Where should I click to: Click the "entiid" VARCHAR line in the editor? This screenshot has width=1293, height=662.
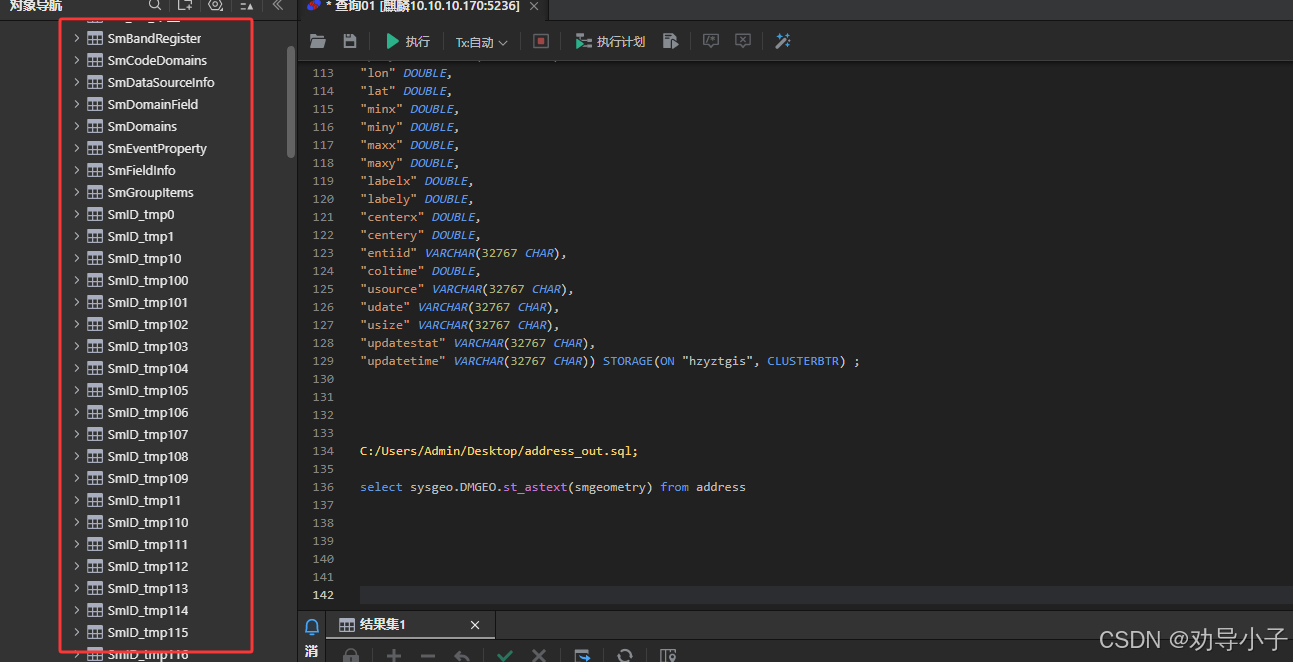463,253
